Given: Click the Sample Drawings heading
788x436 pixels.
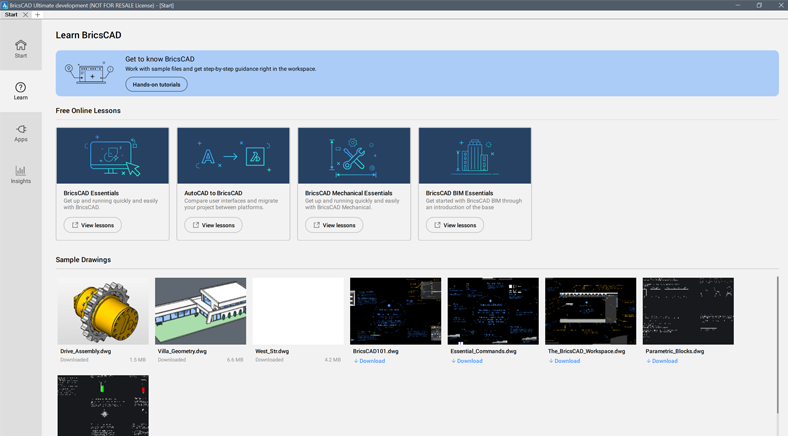Looking at the screenshot, I should tap(83, 260).
